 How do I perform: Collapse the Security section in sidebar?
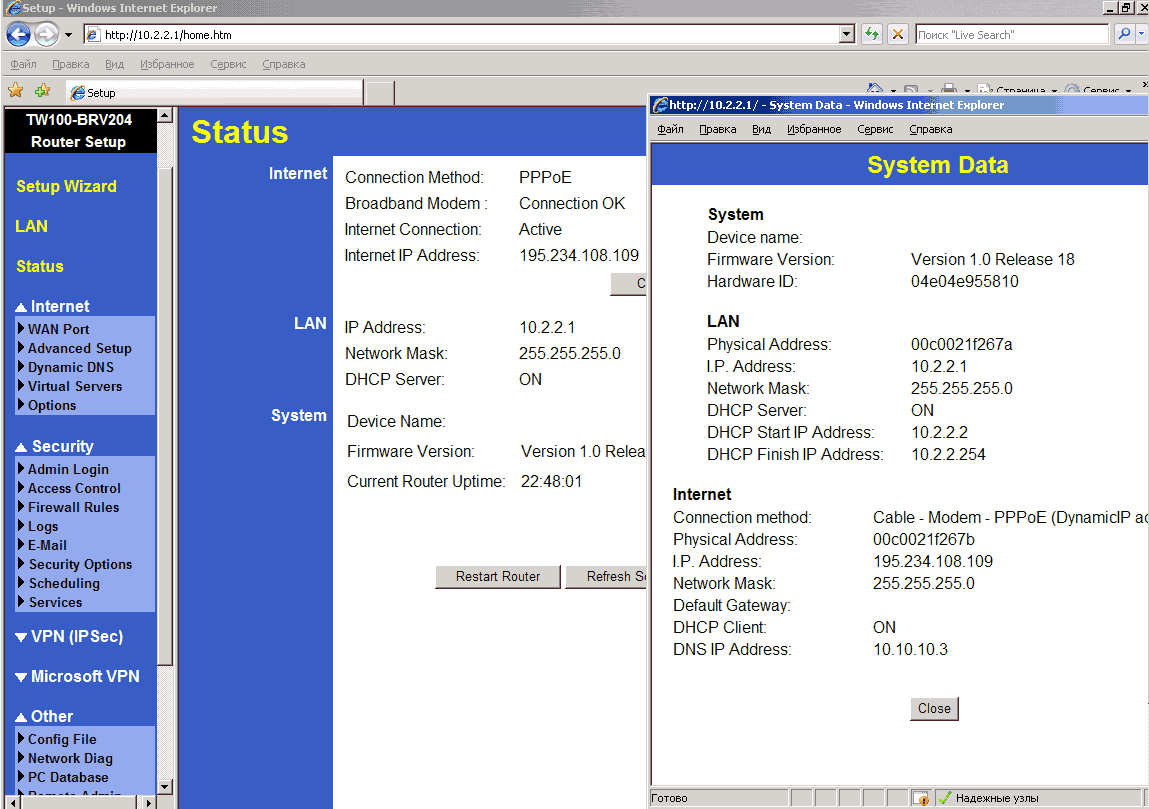54,446
